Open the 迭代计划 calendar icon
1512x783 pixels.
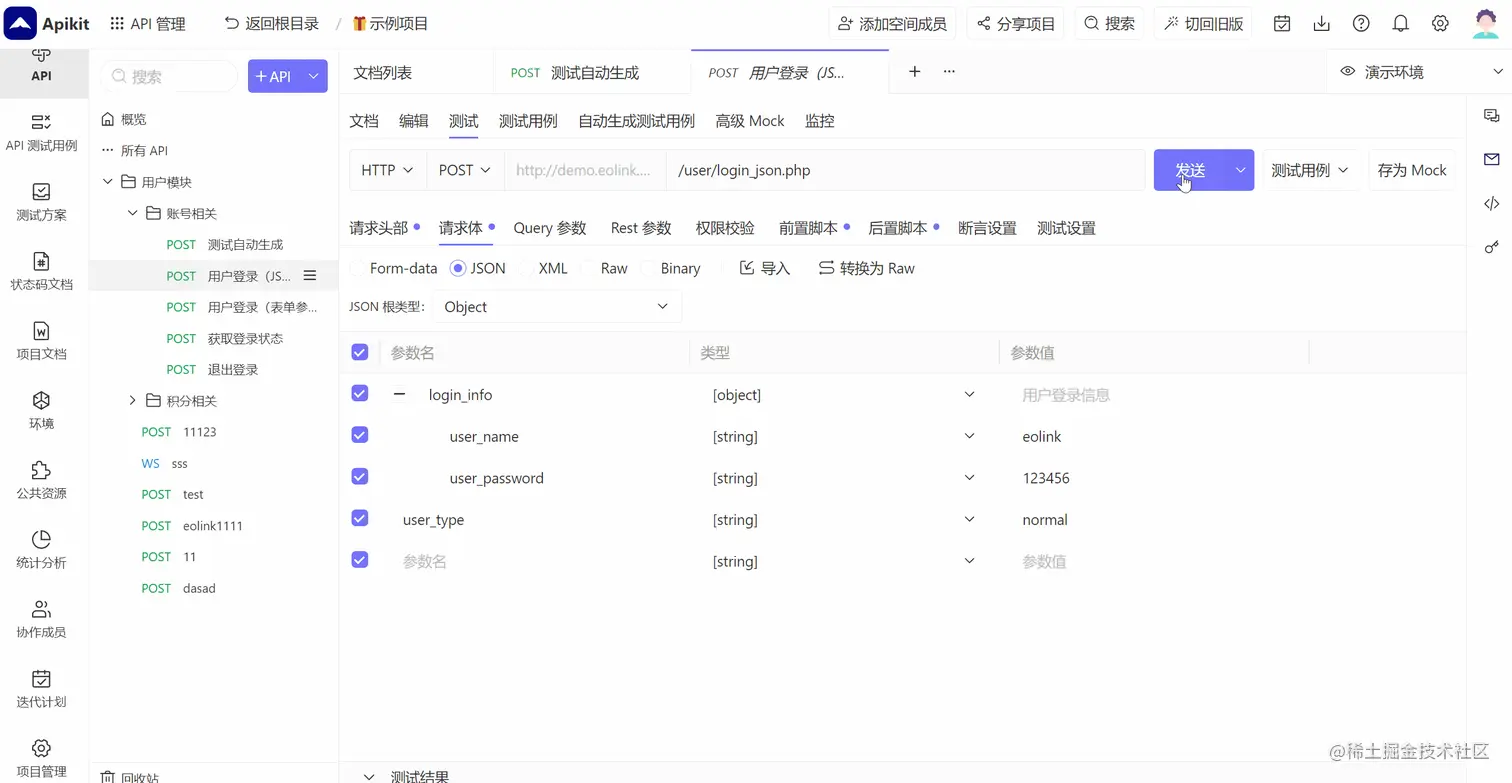coord(41,678)
